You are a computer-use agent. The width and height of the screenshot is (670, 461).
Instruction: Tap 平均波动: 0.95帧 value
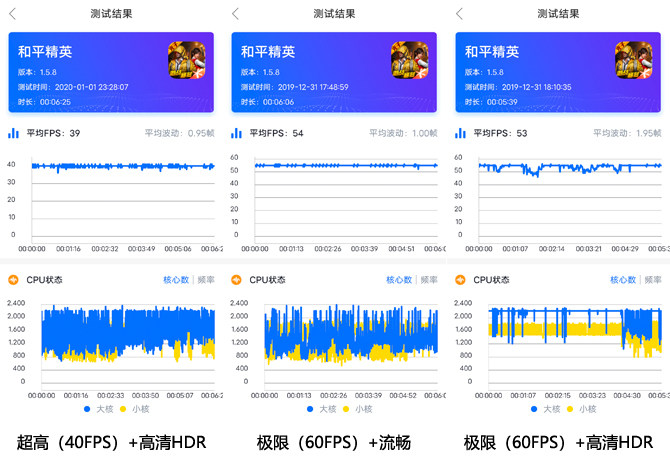click(x=179, y=133)
